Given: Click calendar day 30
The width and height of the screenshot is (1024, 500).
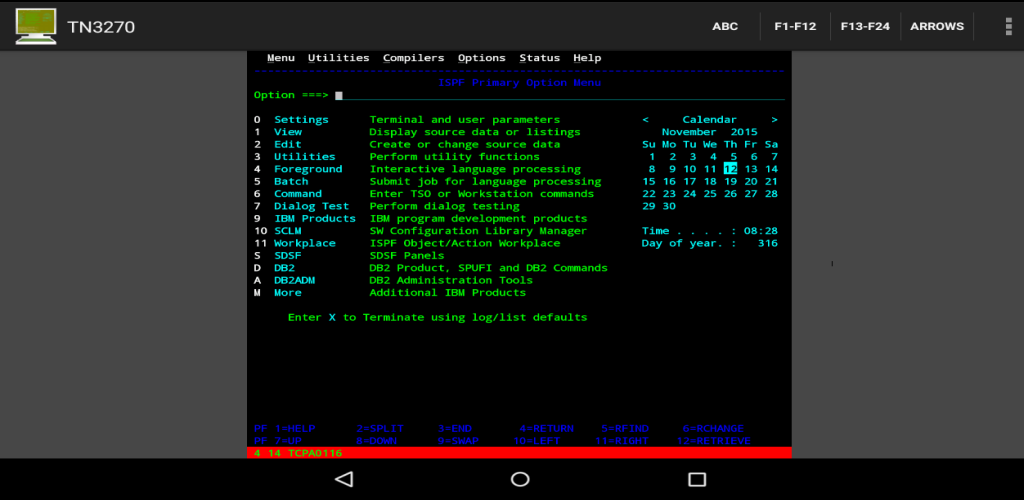Looking at the screenshot, I should tap(669, 206).
